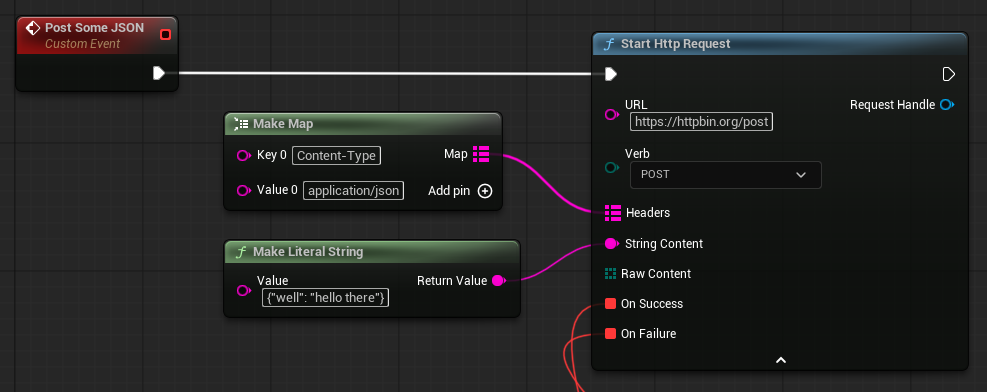Click the Request Handle label
The height and width of the screenshot is (392, 987).
(893, 105)
